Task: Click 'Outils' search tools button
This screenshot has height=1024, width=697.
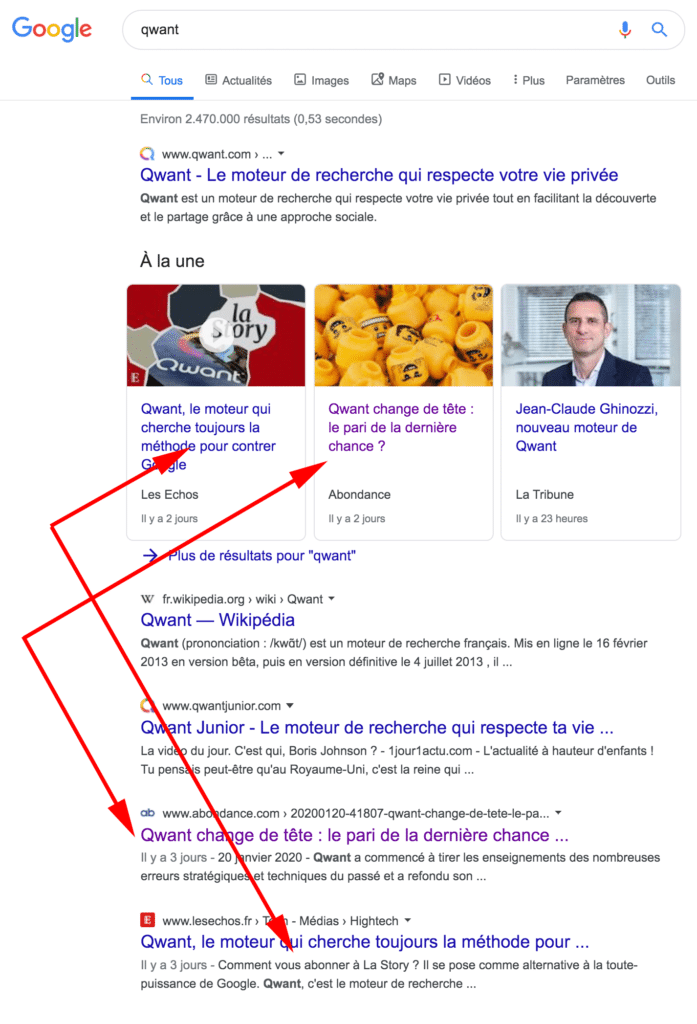Action: pyautogui.click(x=660, y=80)
